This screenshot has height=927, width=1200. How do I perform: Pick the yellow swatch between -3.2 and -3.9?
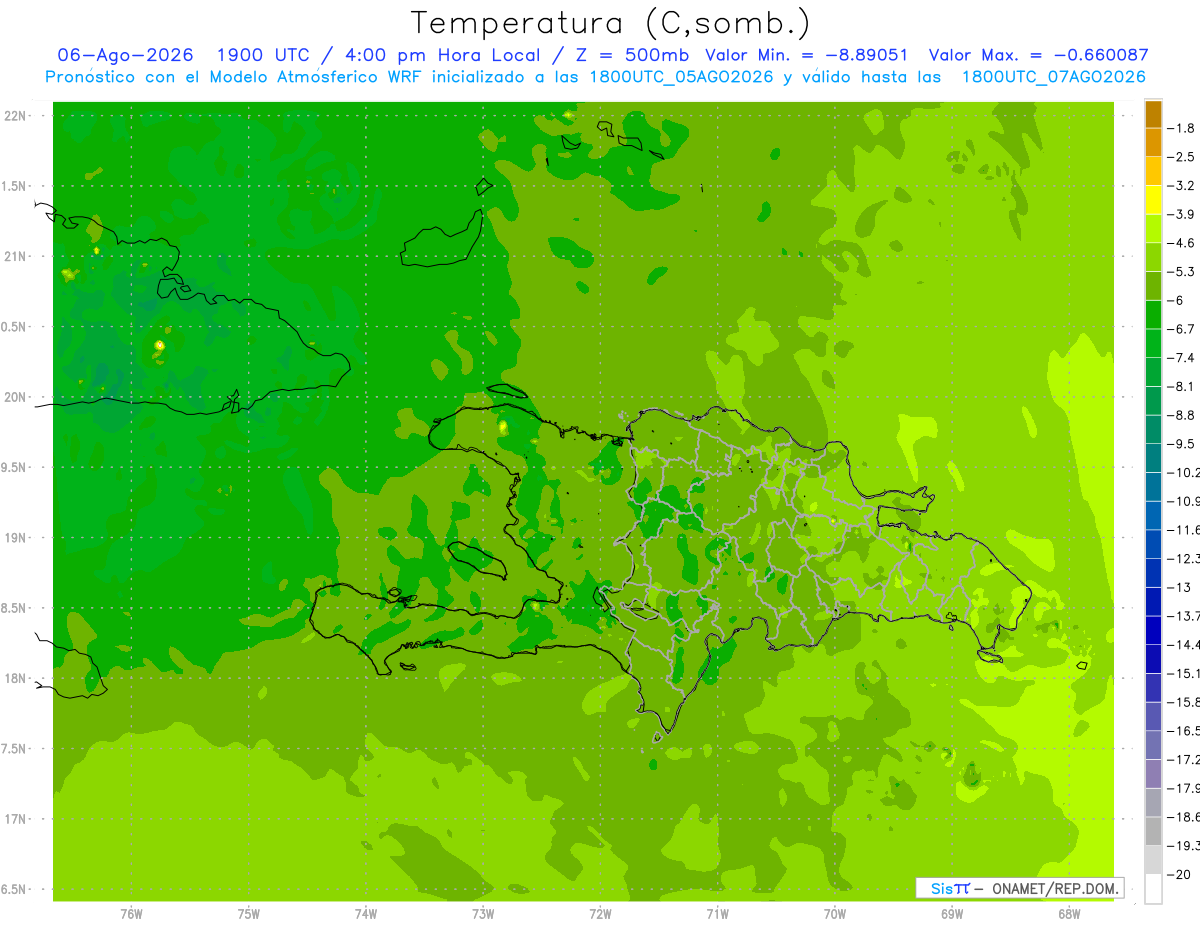click(x=1153, y=200)
